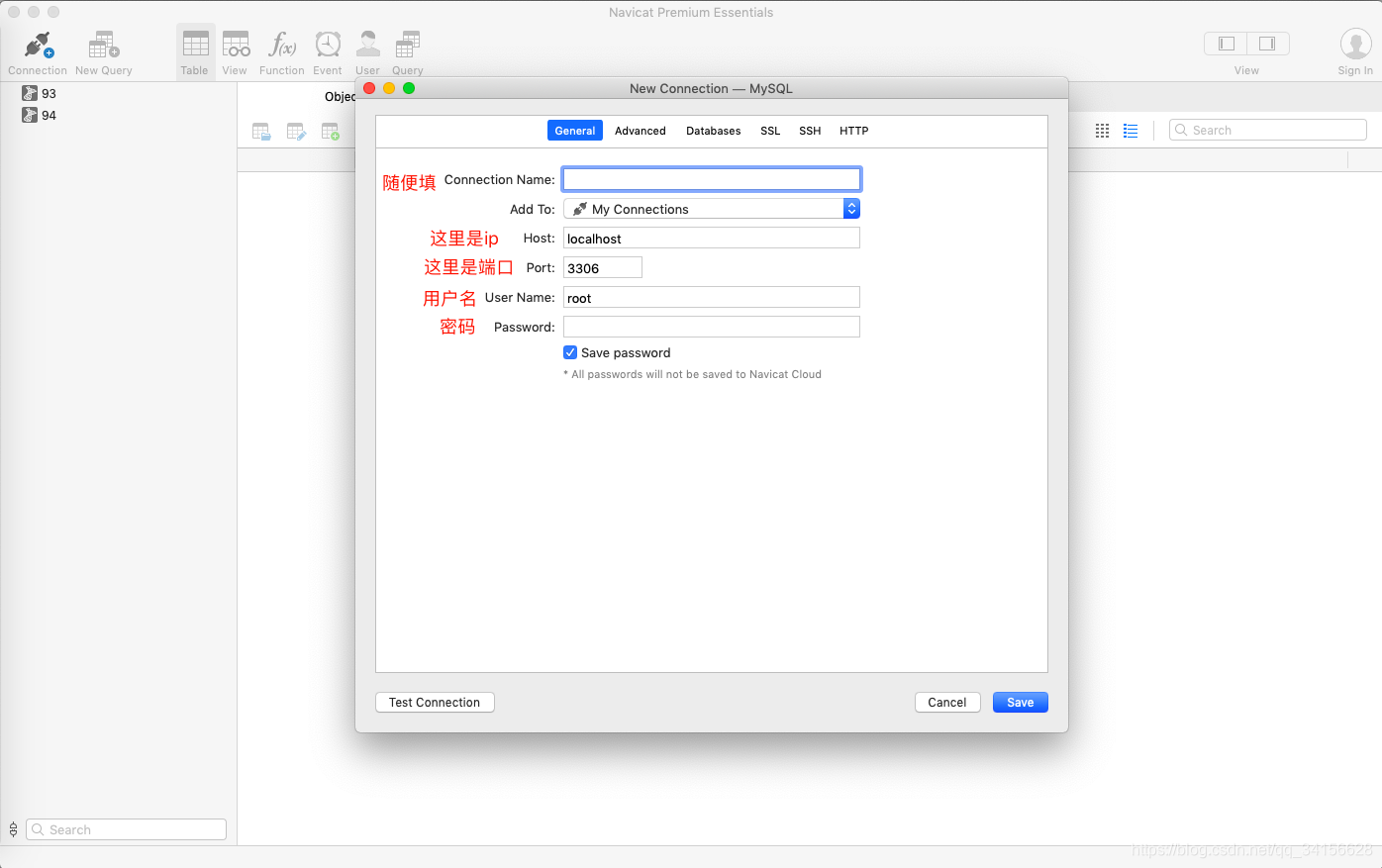Cancel the New Connection dialog
This screenshot has height=868, width=1382.
point(947,702)
